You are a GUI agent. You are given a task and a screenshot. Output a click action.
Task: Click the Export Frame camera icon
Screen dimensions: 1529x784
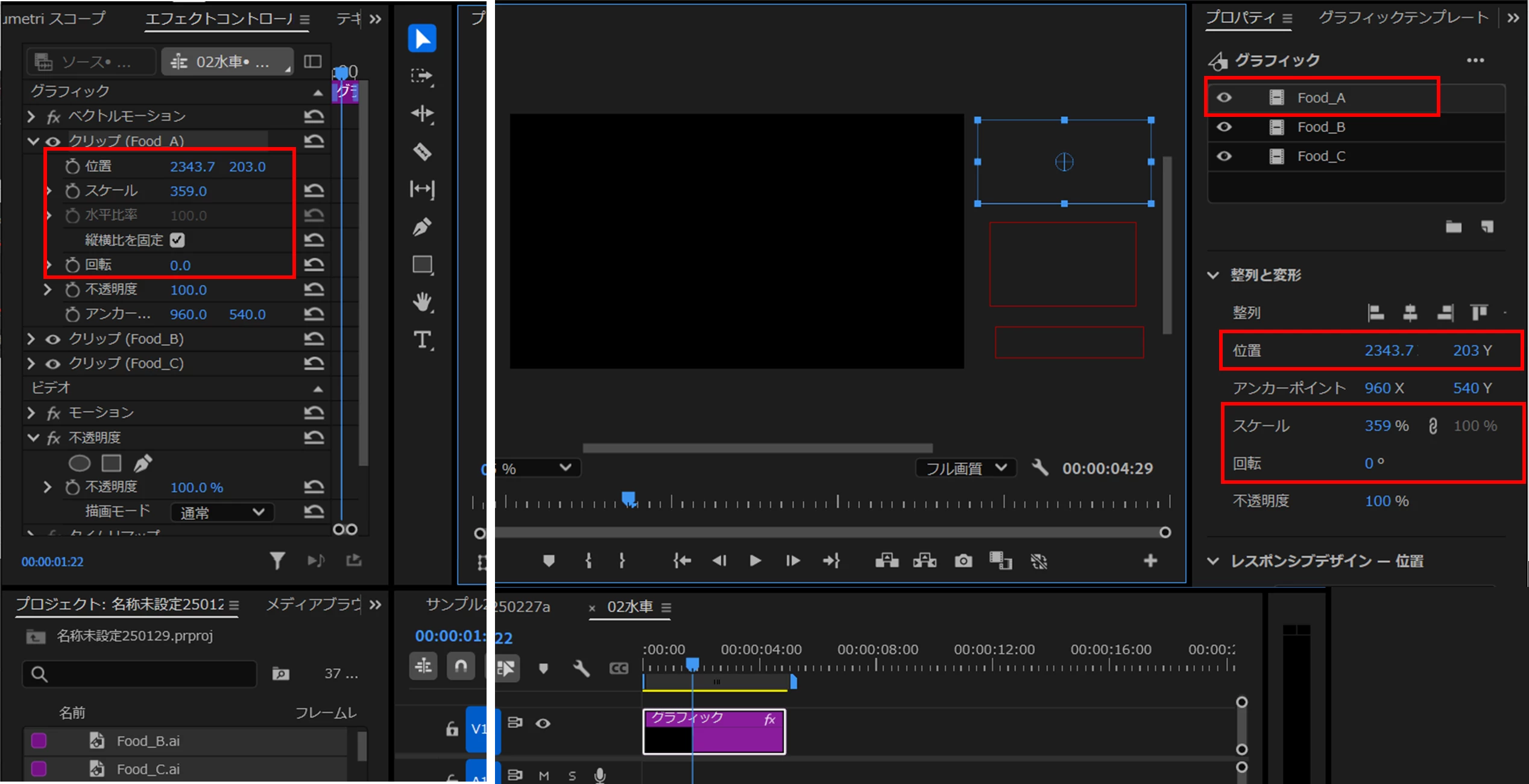[x=963, y=561]
